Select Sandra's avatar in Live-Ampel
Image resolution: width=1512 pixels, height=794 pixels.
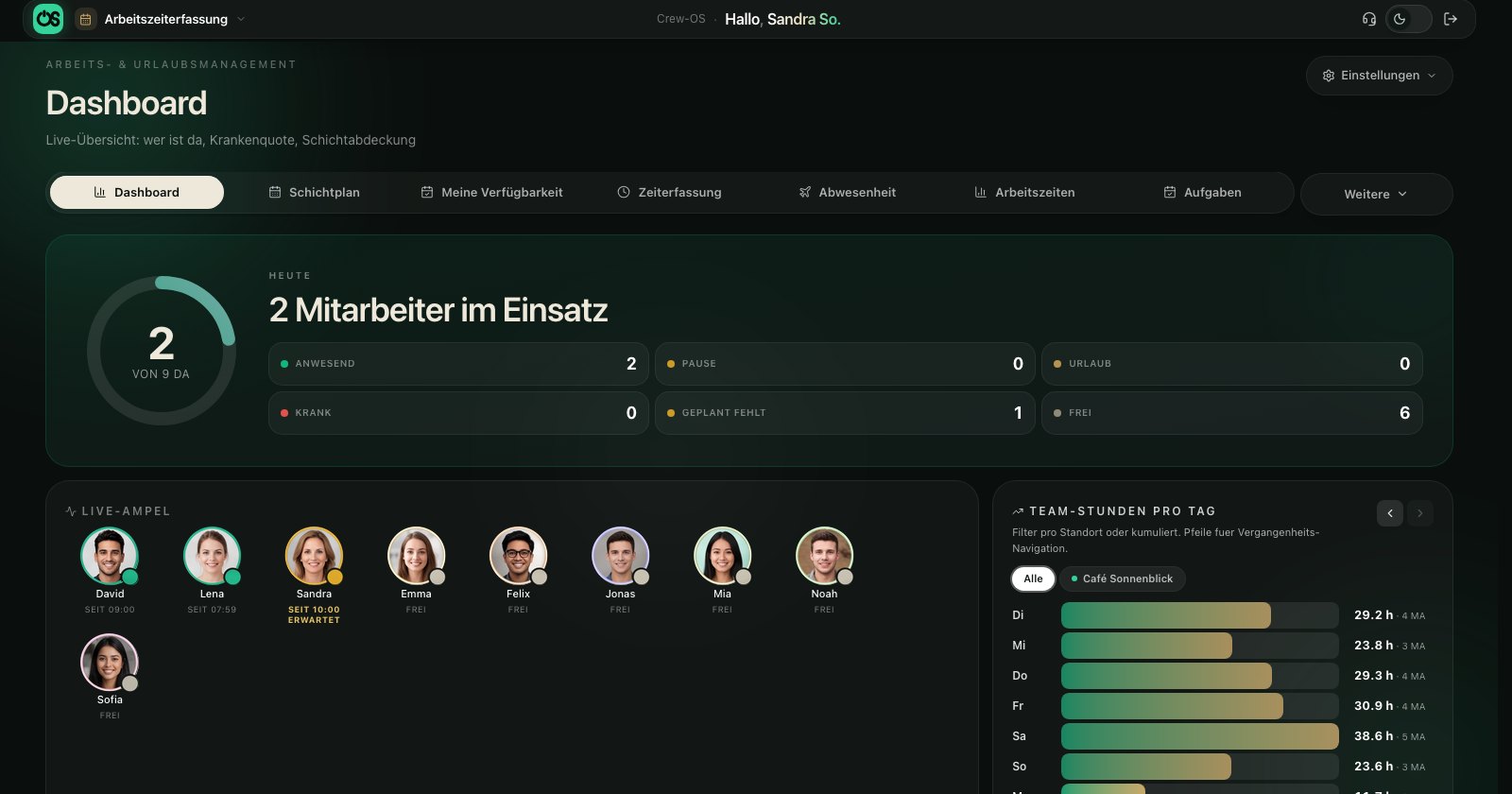click(314, 556)
